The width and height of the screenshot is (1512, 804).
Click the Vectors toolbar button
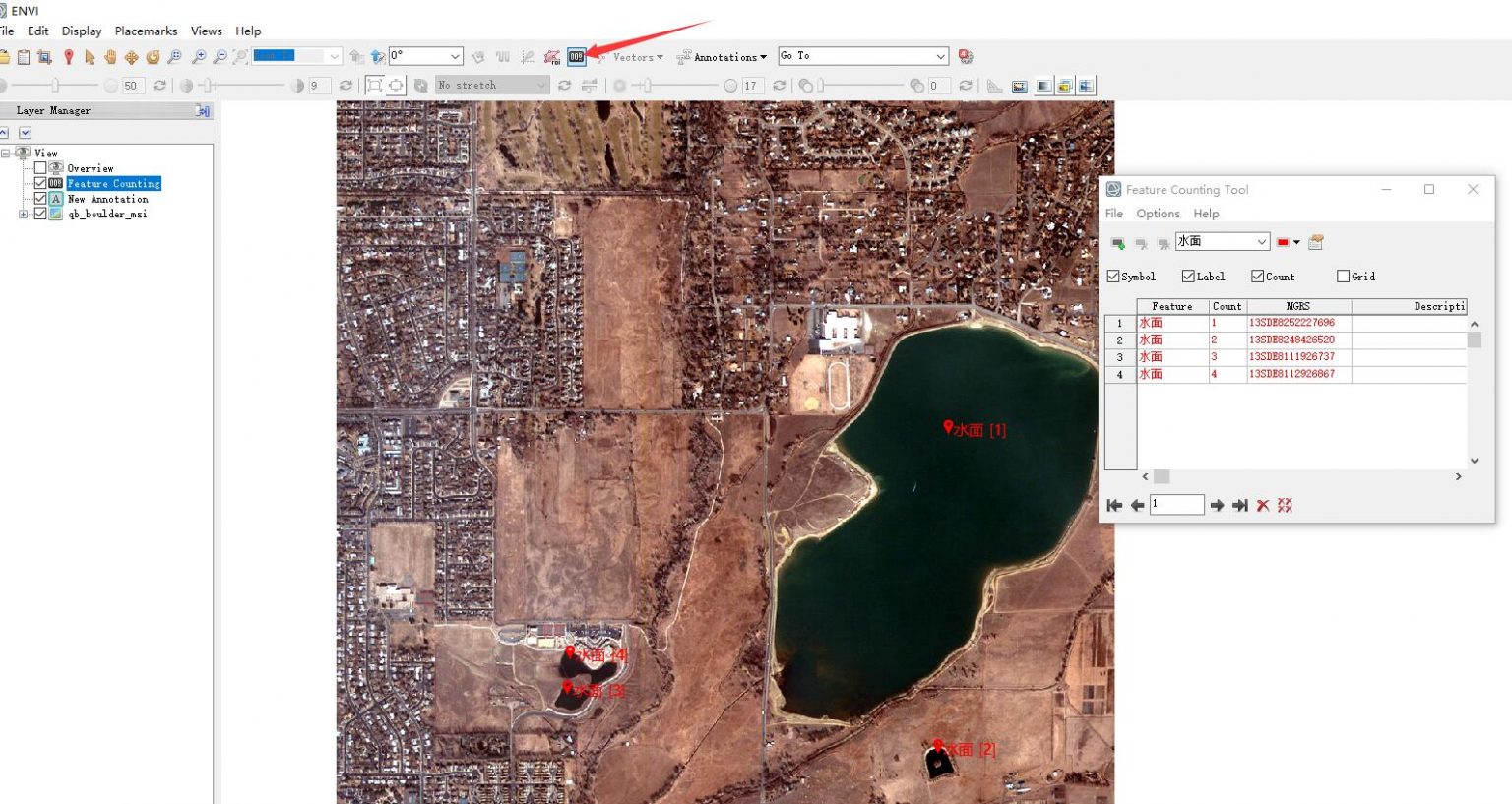pyautogui.click(x=632, y=57)
